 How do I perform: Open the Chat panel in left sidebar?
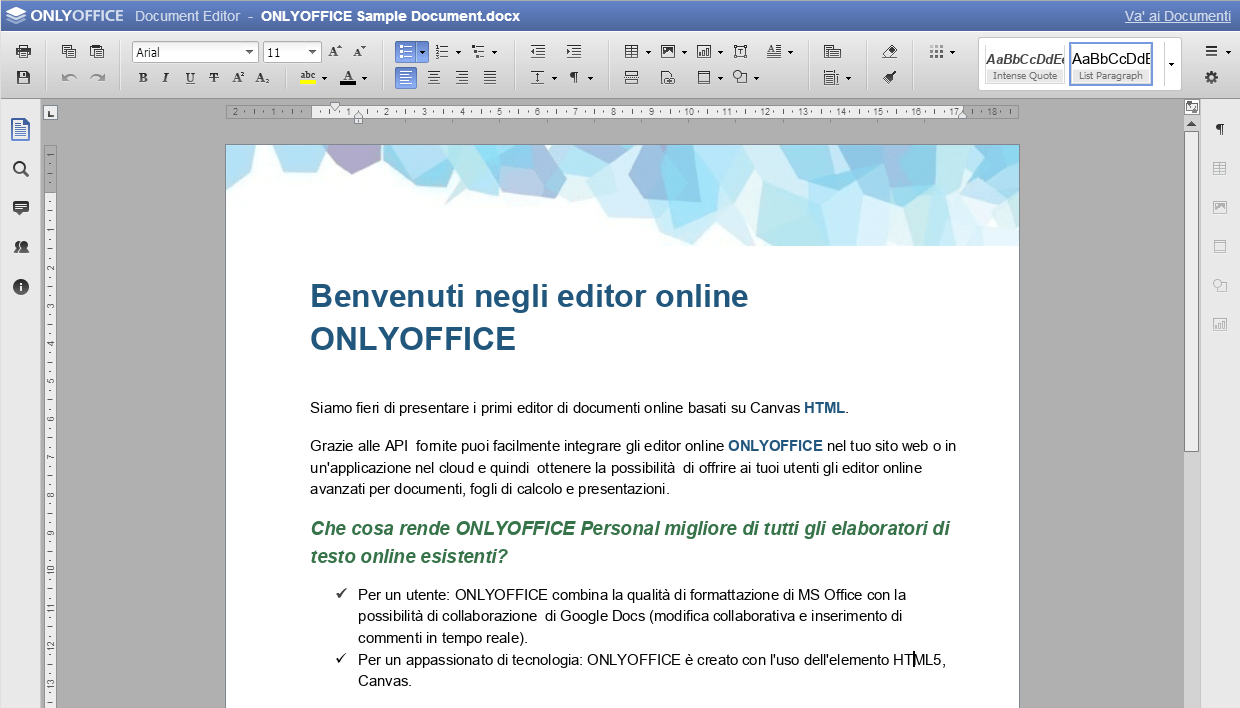pyautogui.click(x=21, y=247)
